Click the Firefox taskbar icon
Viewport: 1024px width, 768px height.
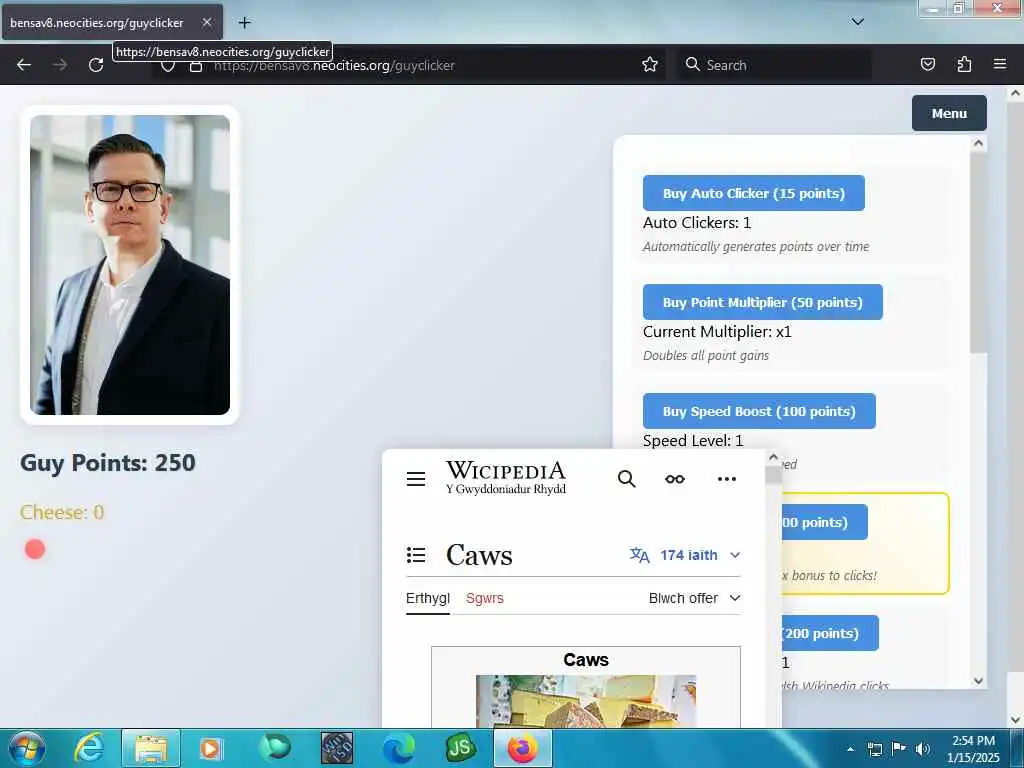(x=522, y=748)
